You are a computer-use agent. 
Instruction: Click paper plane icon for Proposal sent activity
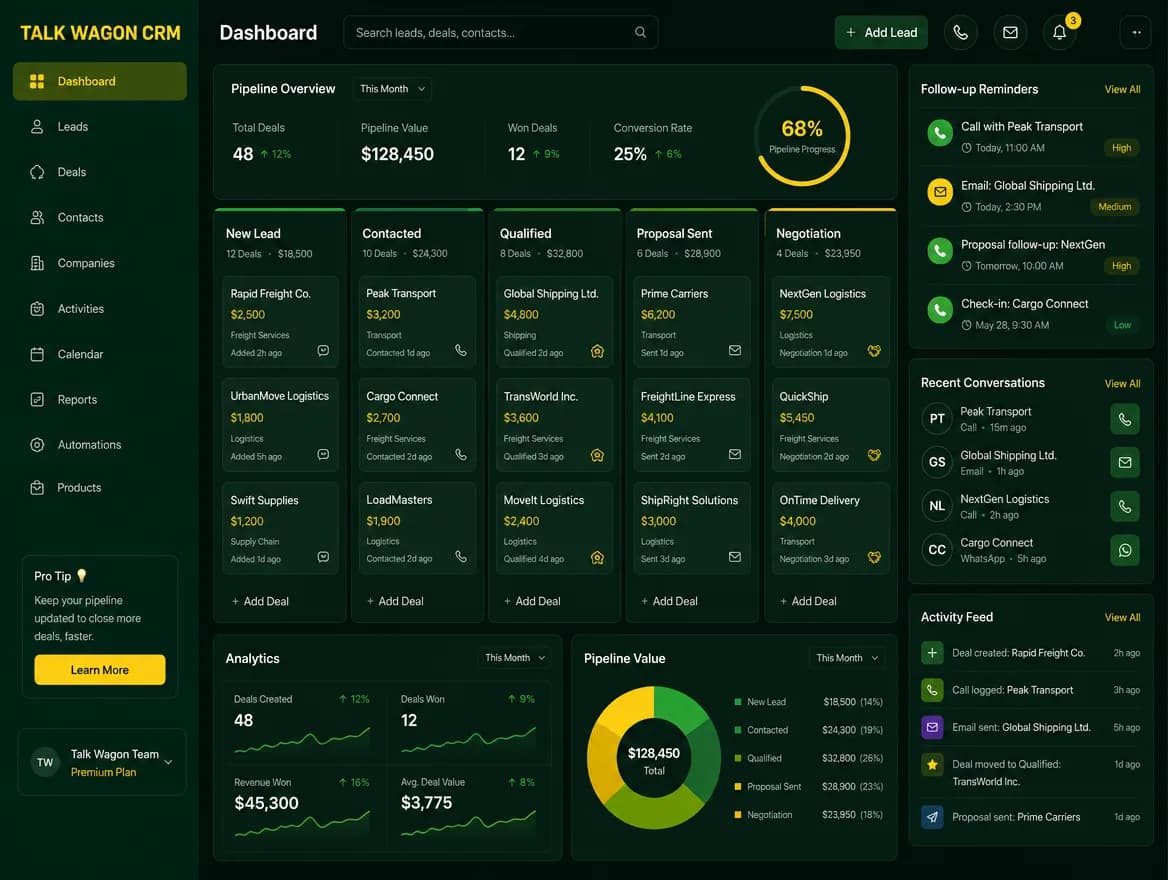pos(932,817)
